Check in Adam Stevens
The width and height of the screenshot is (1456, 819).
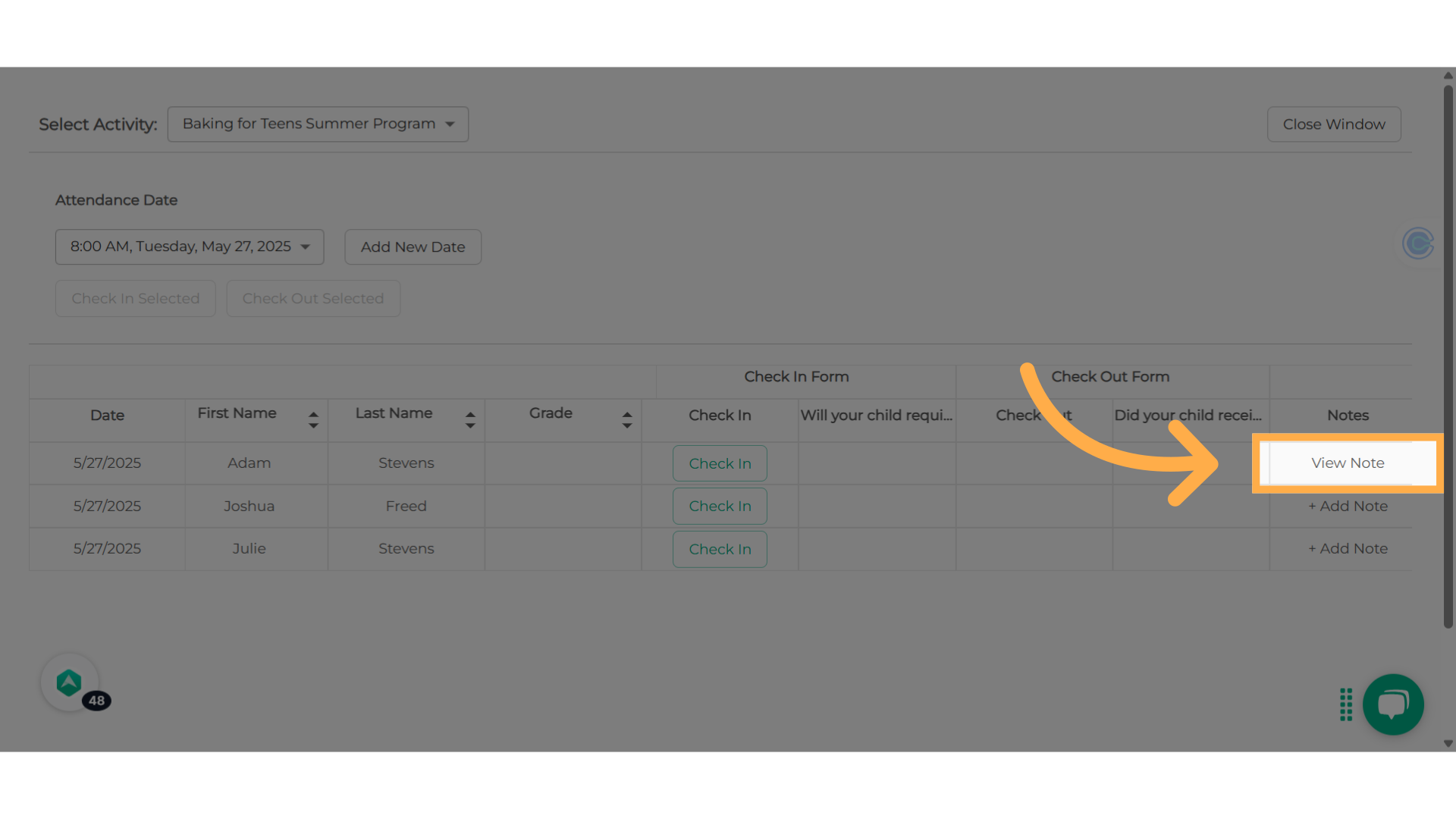point(719,463)
